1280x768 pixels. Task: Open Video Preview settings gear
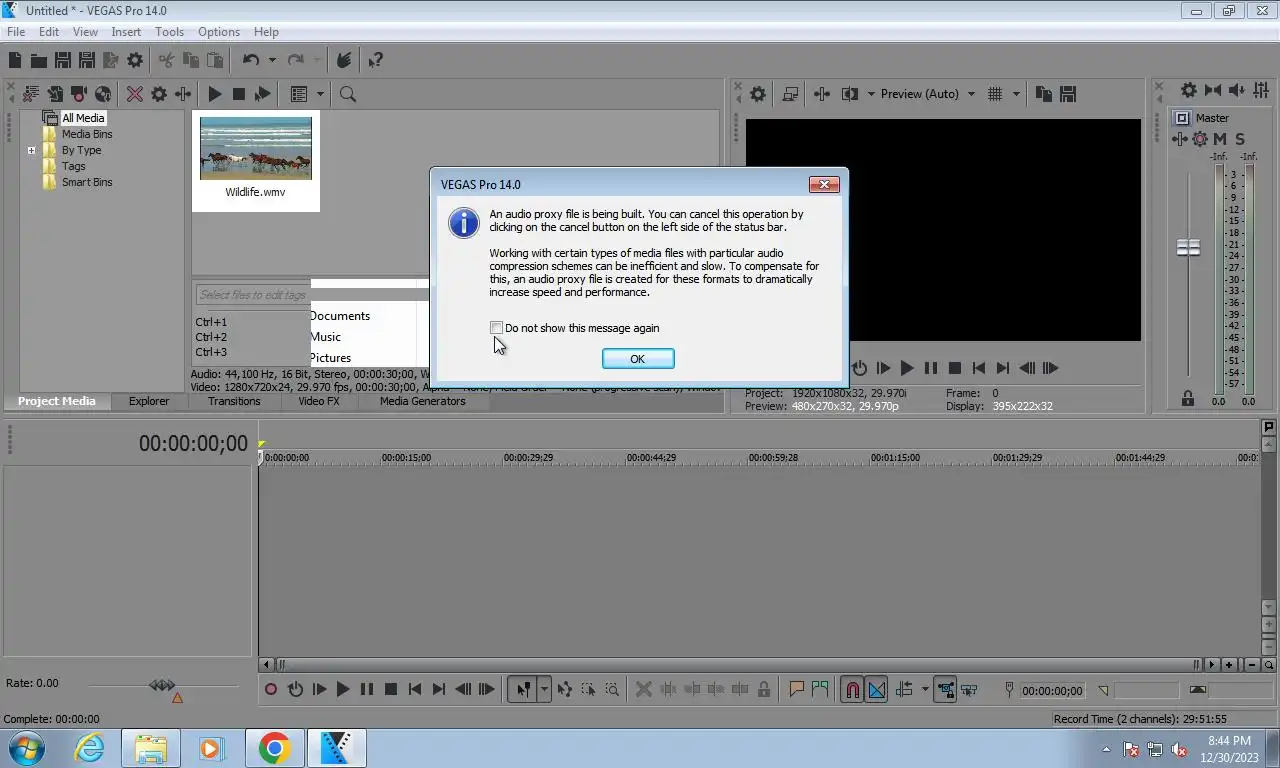[x=758, y=94]
